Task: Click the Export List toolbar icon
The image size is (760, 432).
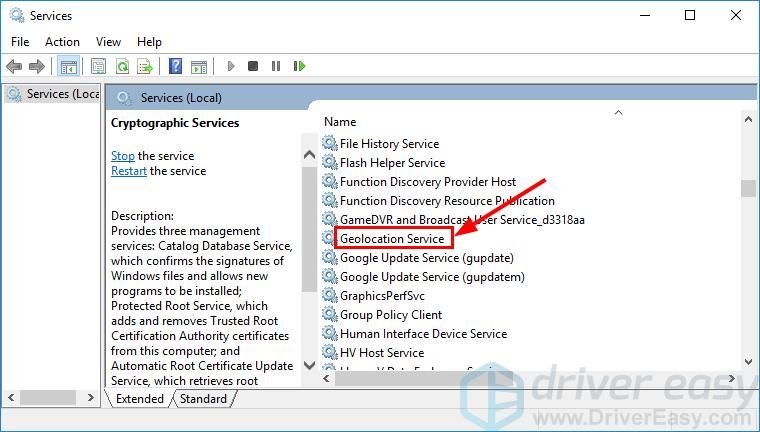Action: coord(145,66)
